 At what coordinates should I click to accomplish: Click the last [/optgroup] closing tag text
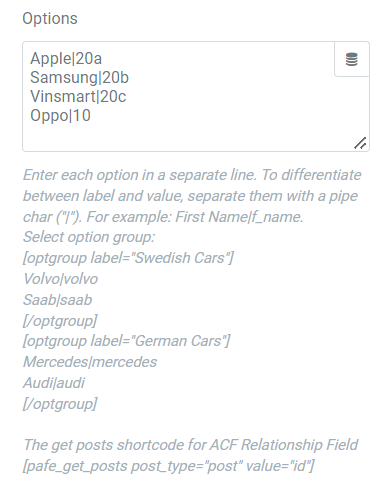tap(60, 404)
